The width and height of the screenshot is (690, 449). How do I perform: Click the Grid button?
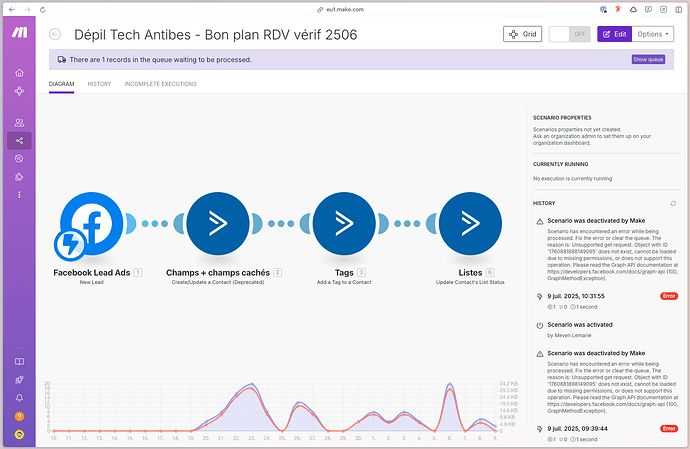(x=523, y=34)
